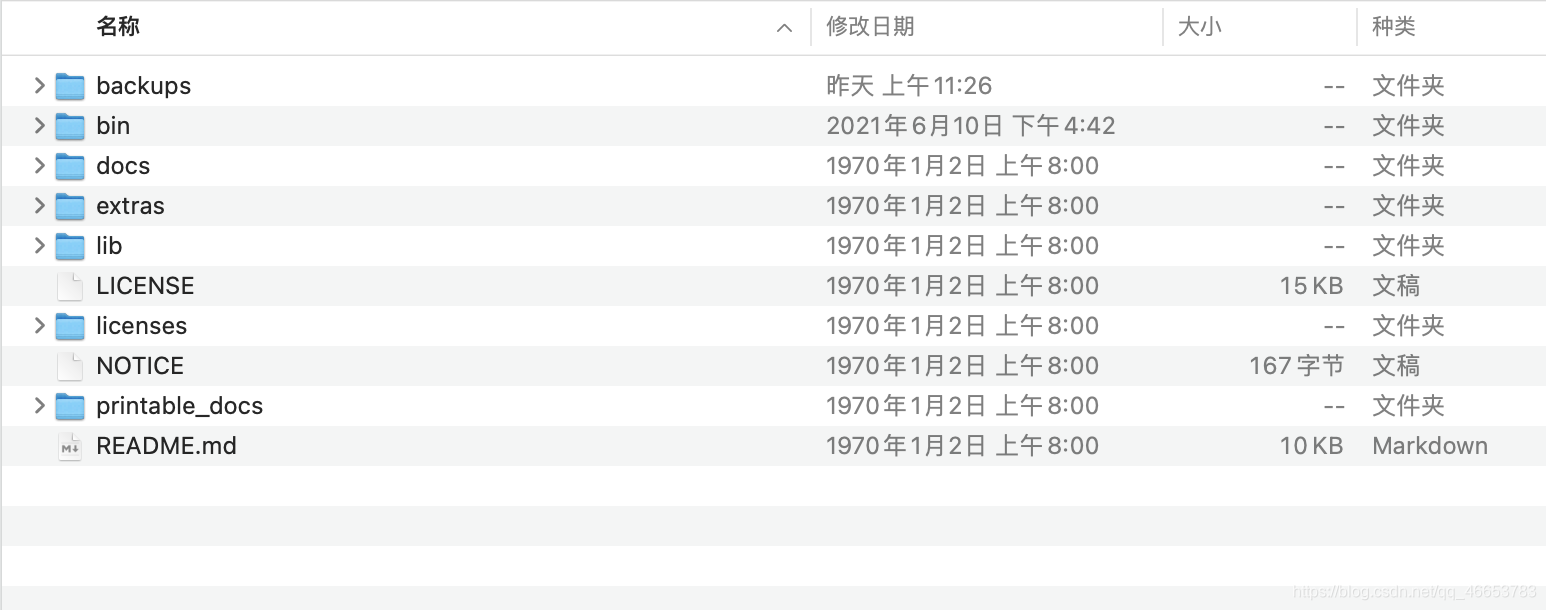Select the docs folder icon

coord(70,166)
